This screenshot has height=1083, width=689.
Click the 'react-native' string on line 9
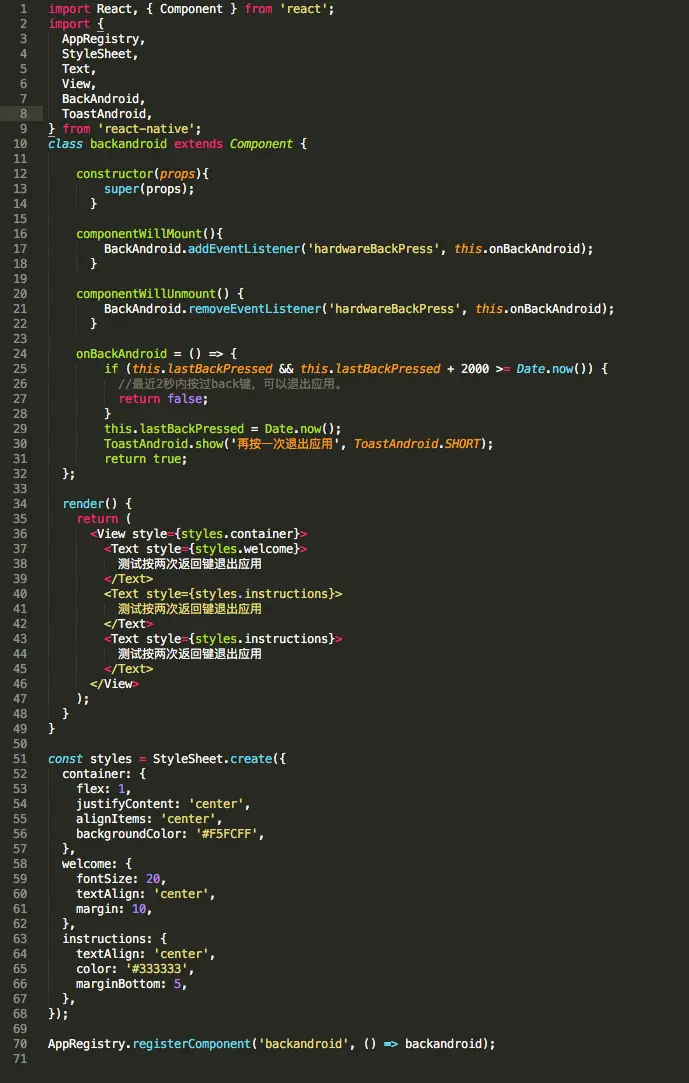click(x=147, y=128)
